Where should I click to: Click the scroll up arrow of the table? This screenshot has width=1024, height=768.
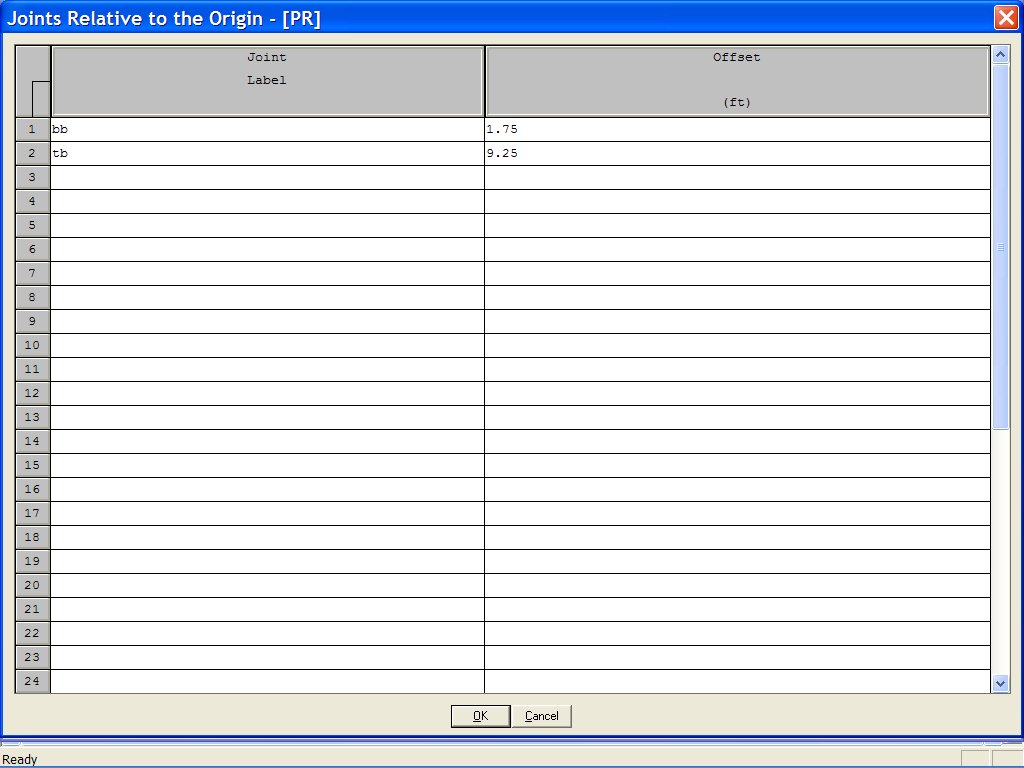[x=1000, y=55]
